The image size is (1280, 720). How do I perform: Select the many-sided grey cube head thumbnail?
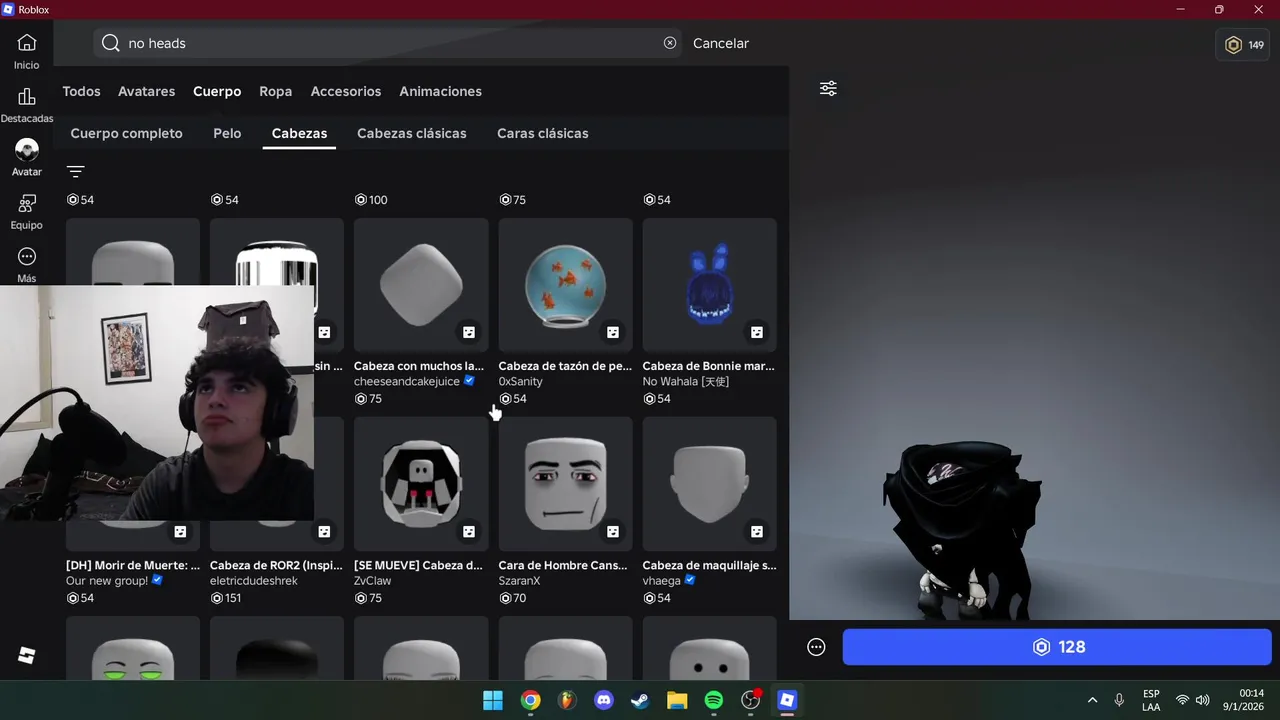coord(421,285)
